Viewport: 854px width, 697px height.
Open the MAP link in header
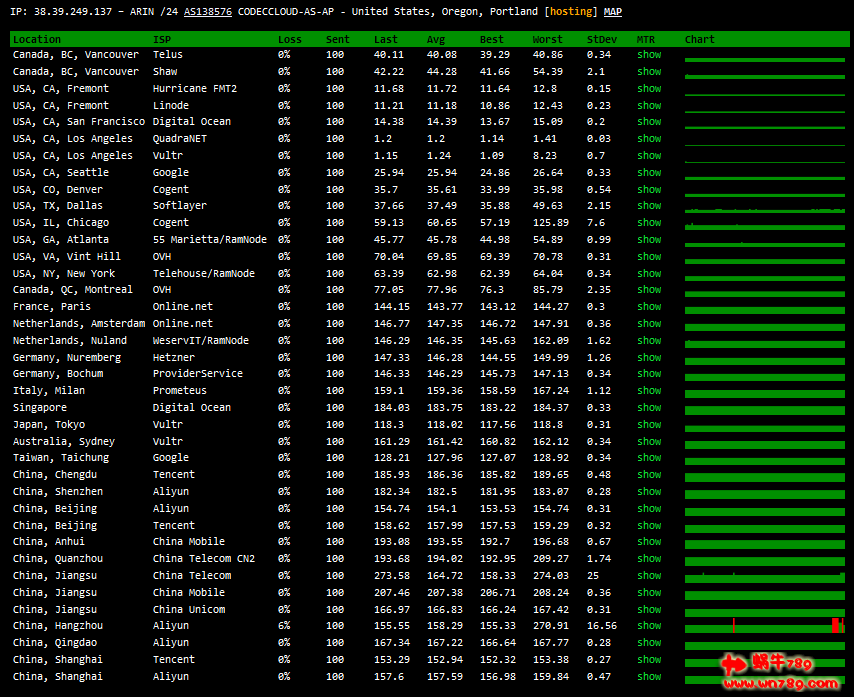[x=613, y=11]
